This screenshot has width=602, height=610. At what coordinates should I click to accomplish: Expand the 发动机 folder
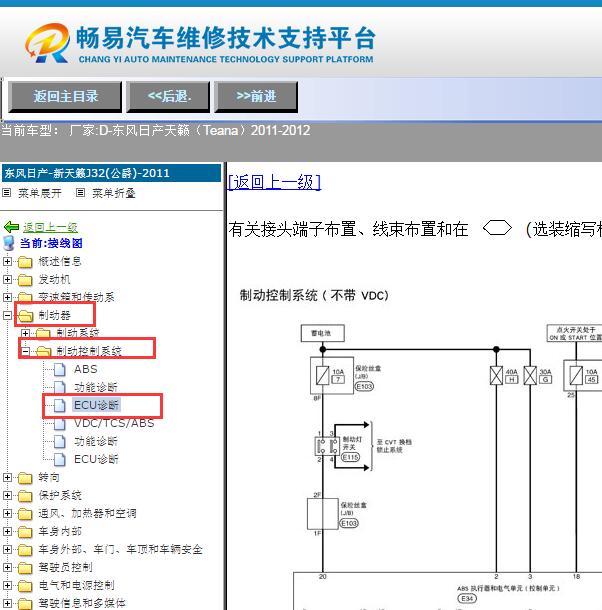tap(7, 279)
